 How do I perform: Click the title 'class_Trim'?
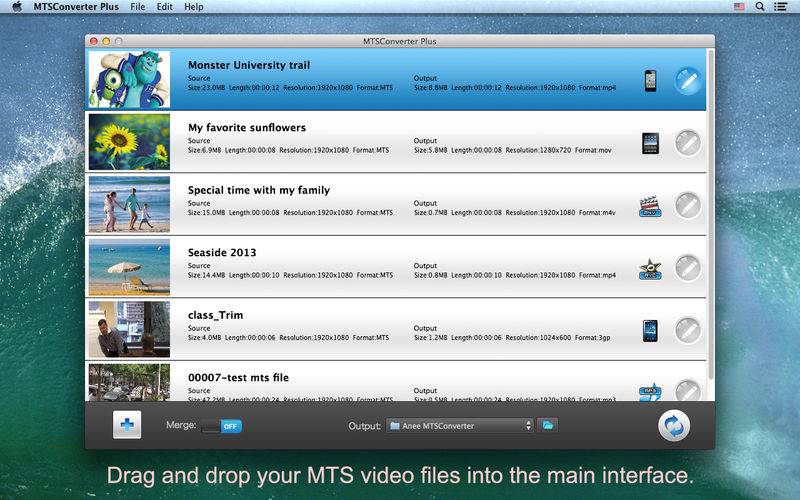(x=215, y=315)
